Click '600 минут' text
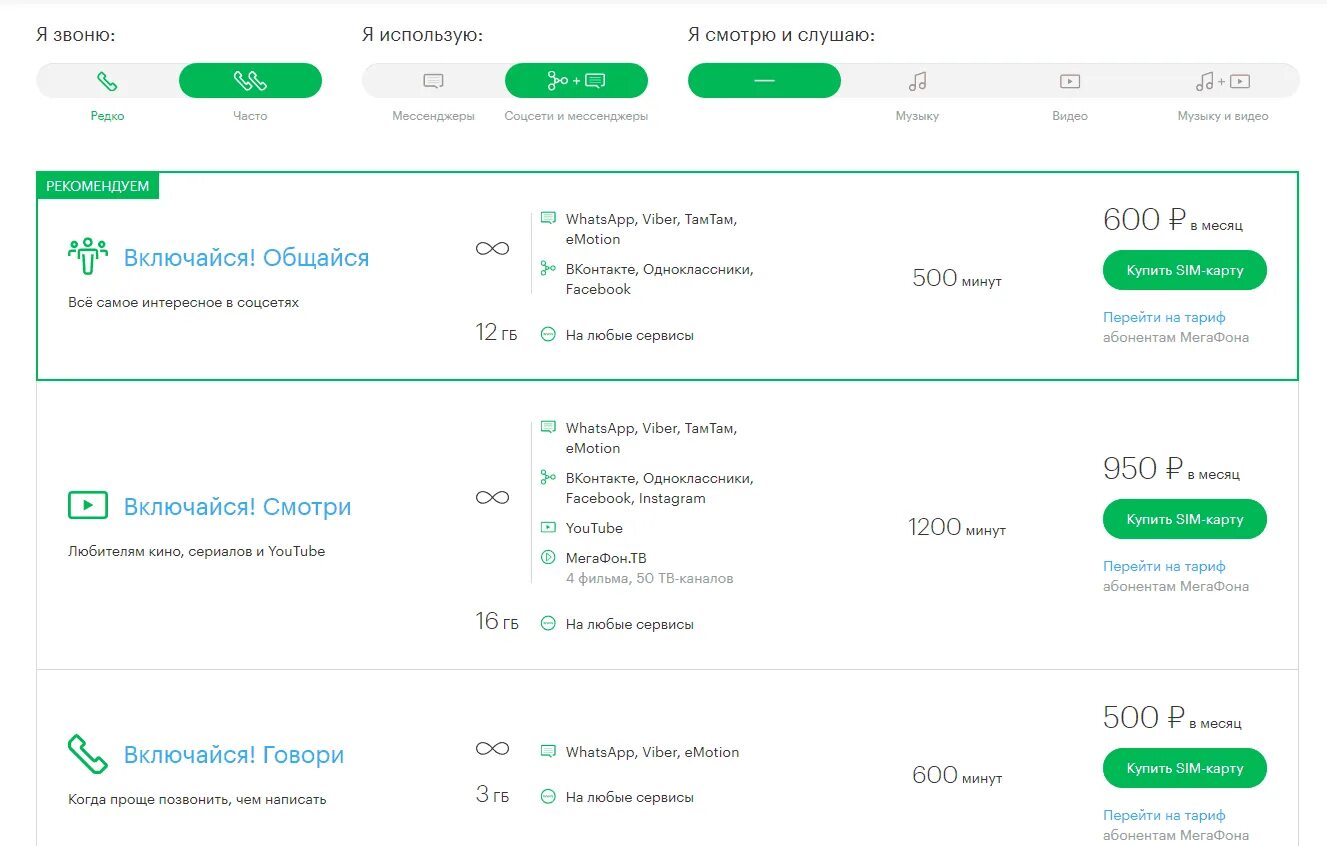This screenshot has width=1327, height=846. coord(957,775)
